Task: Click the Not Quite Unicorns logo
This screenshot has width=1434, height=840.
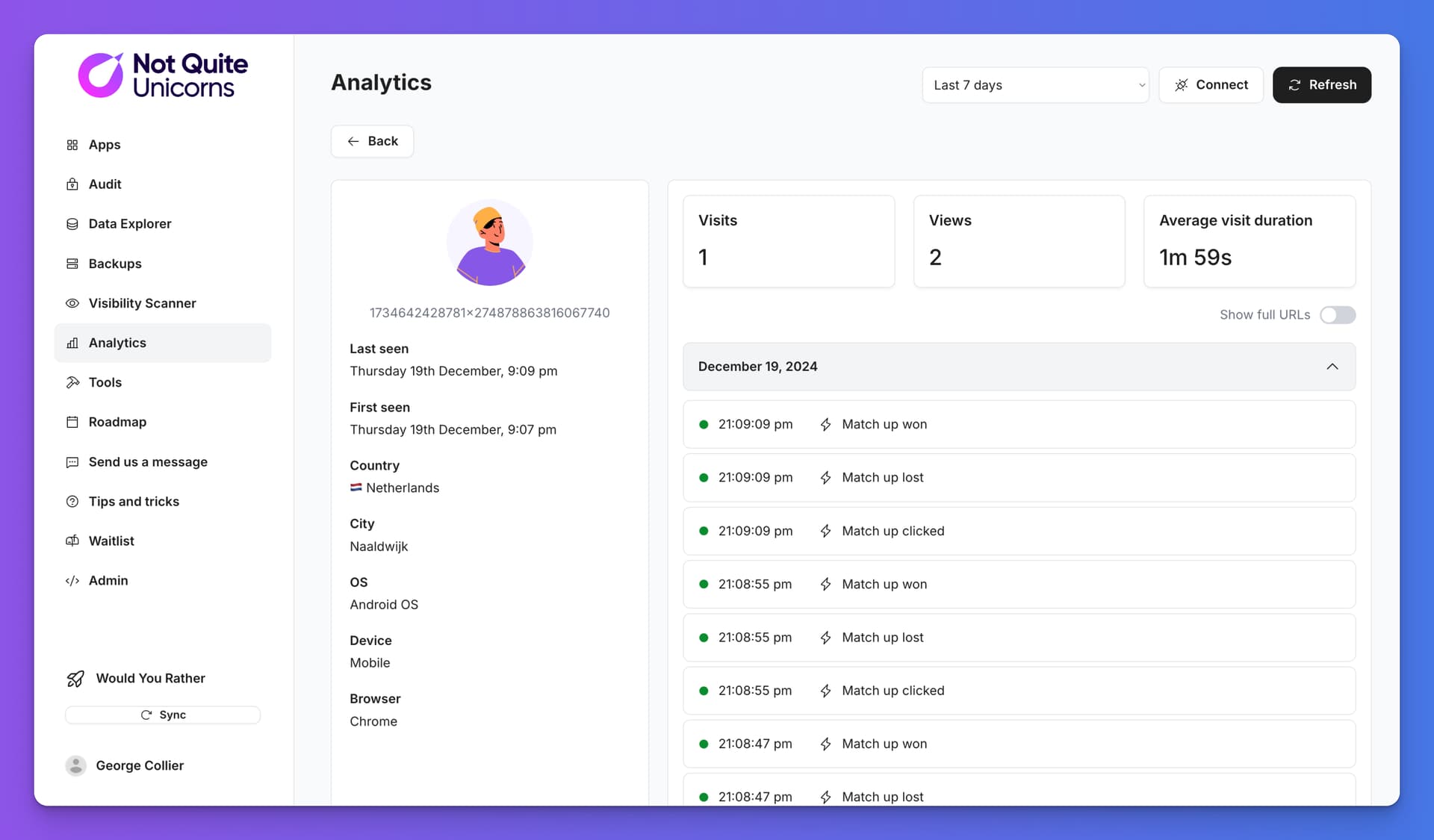Action: [x=163, y=75]
